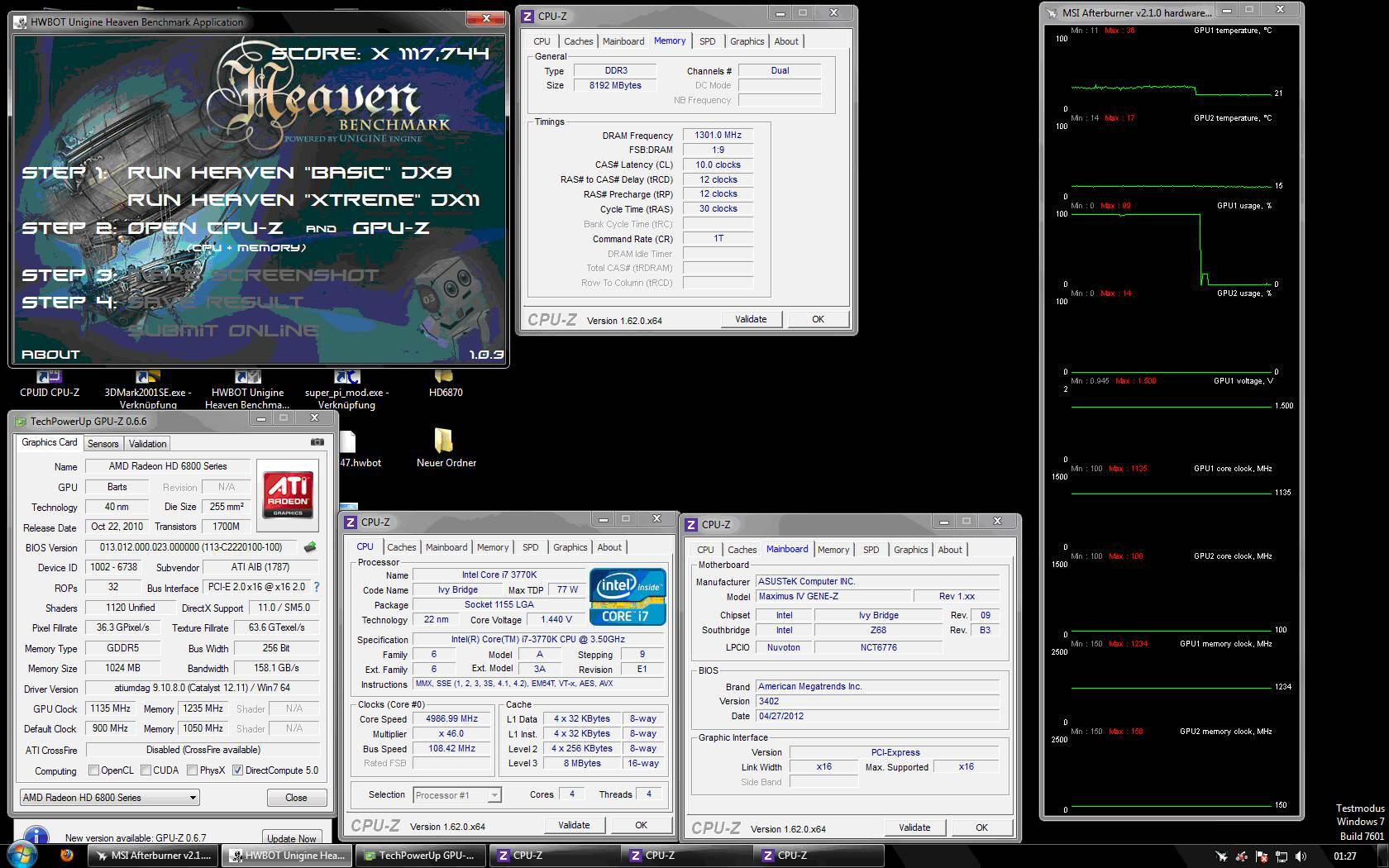This screenshot has width=1389, height=868.
Task: Select the 47.hwbot file on the desktop
Action: (359, 451)
